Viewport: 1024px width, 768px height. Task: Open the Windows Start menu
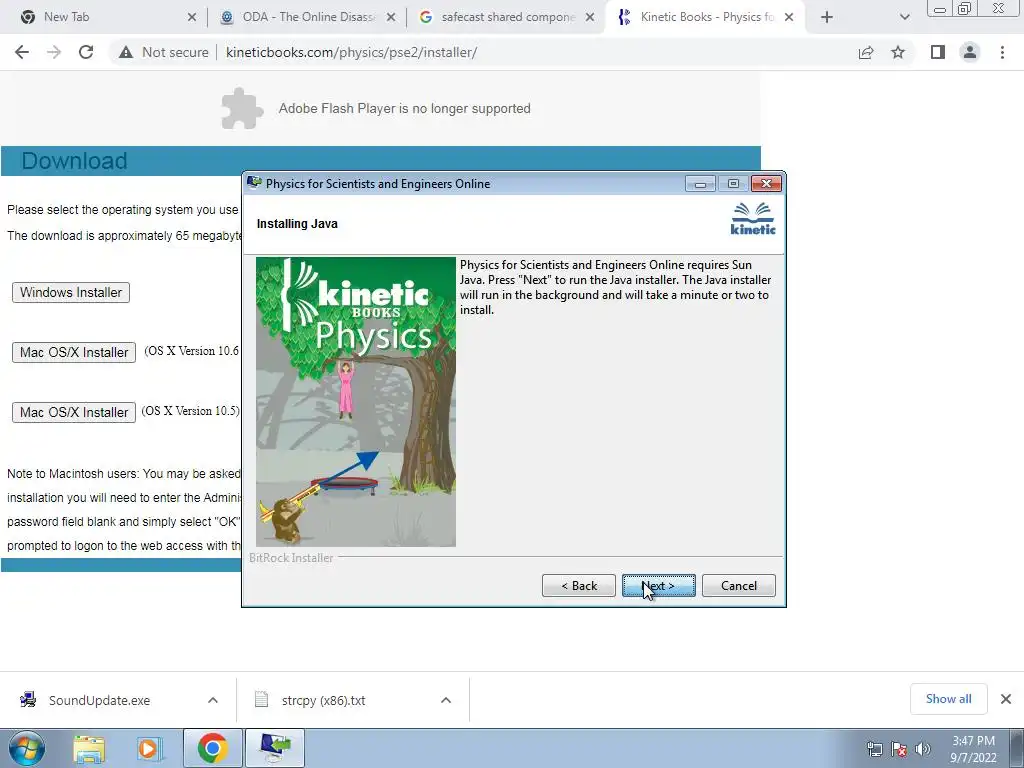tap(27, 748)
